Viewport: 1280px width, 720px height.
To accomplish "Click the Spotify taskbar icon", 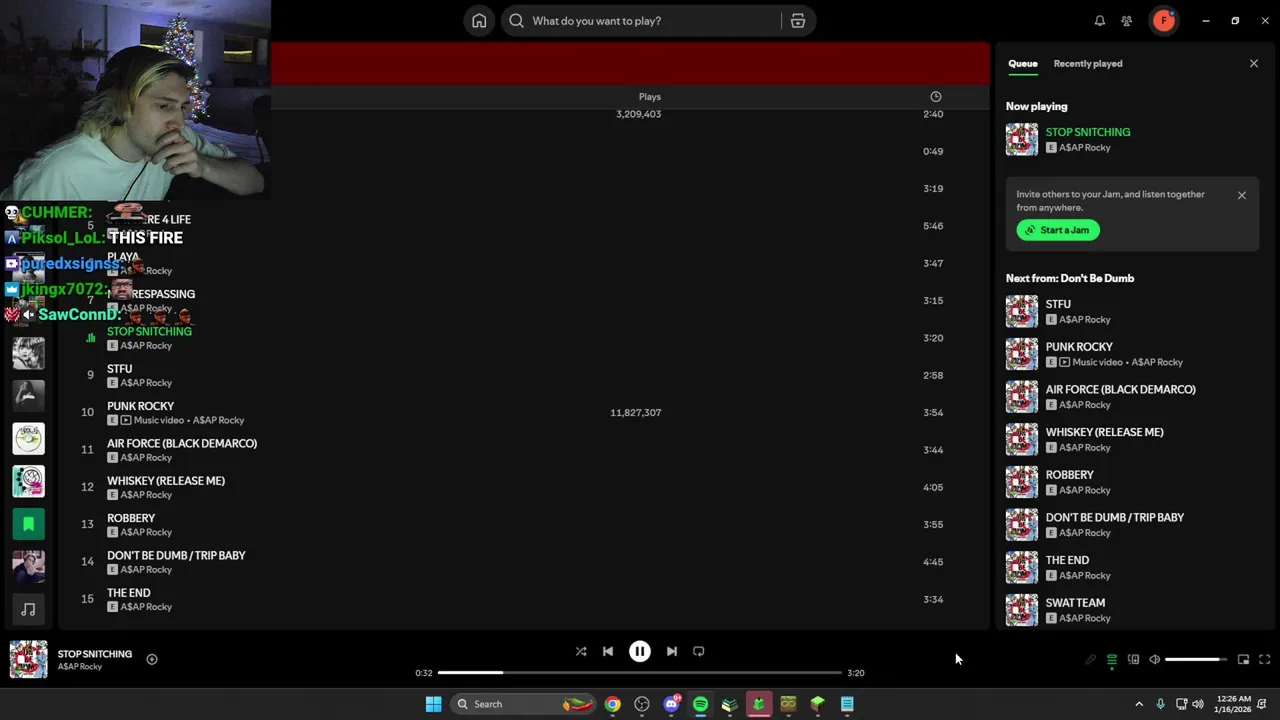I will 700,704.
